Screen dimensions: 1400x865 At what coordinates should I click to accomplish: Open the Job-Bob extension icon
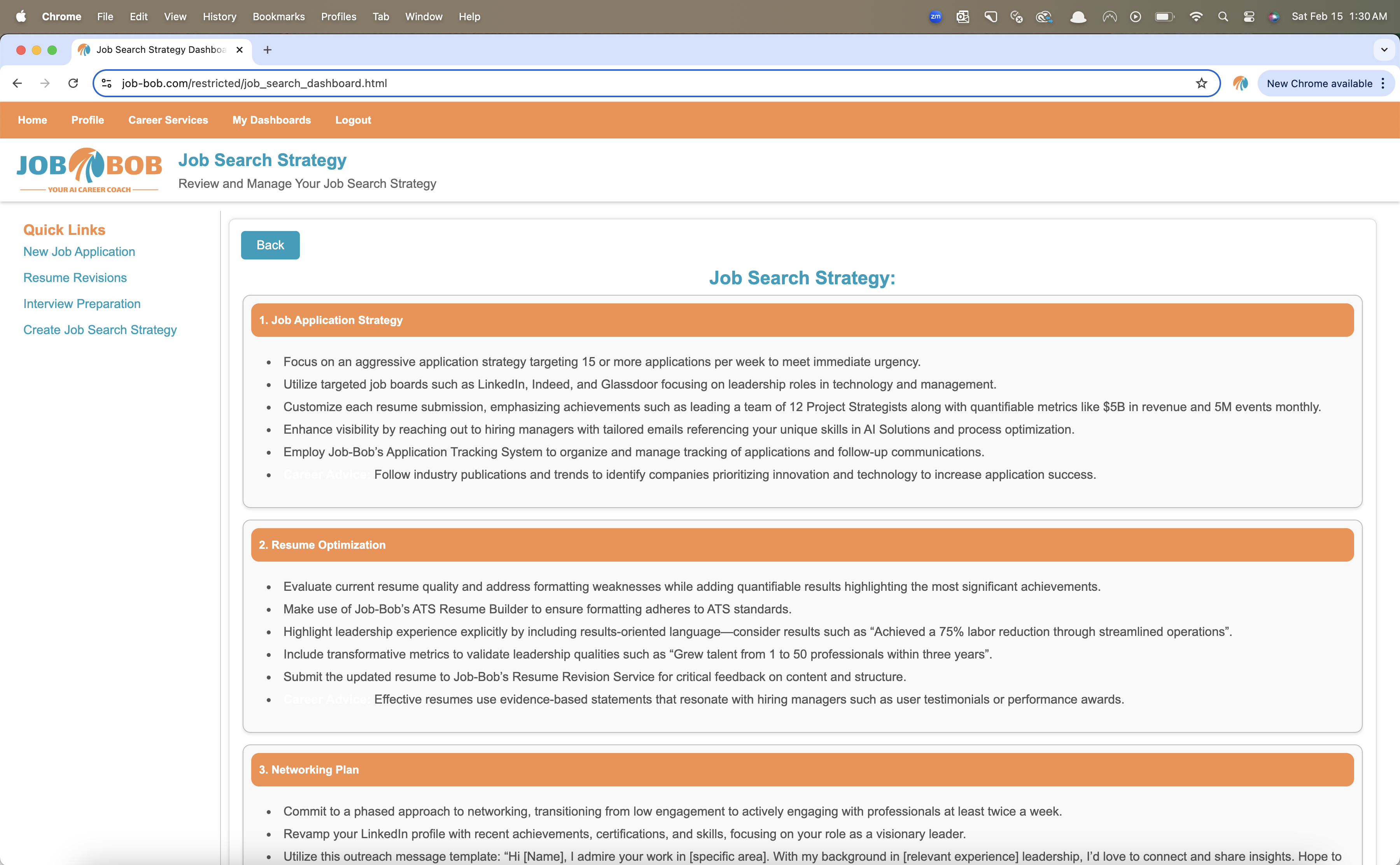point(1240,84)
